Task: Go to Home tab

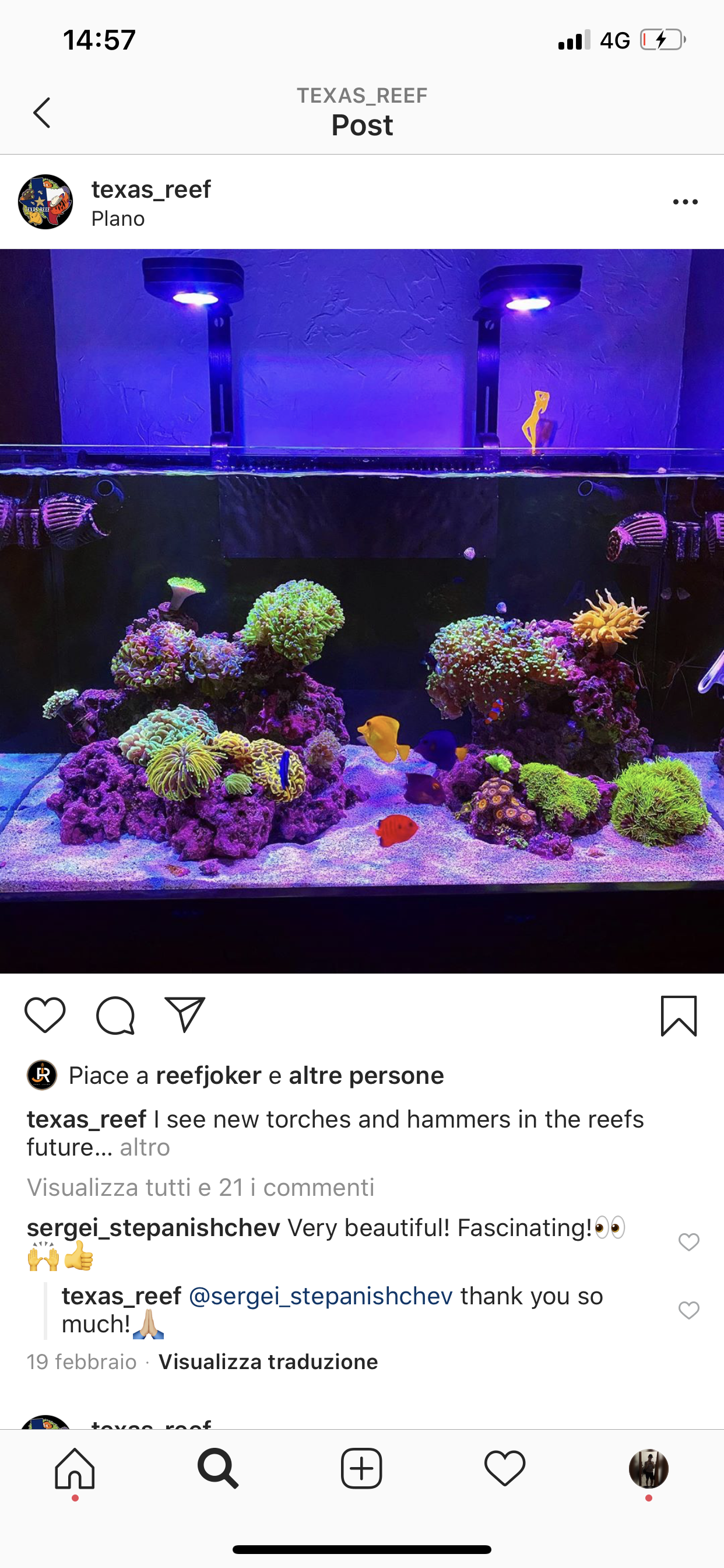Action: click(75, 1469)
